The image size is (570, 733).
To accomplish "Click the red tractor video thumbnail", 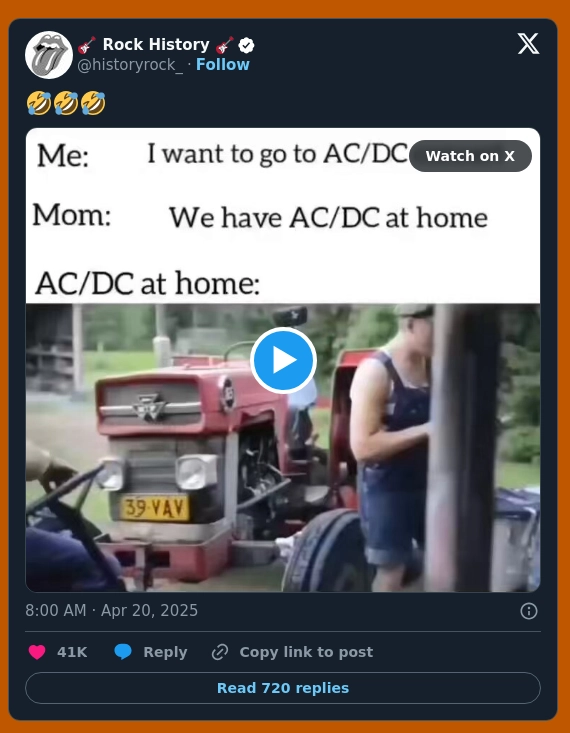I will (x=283, y=447).
